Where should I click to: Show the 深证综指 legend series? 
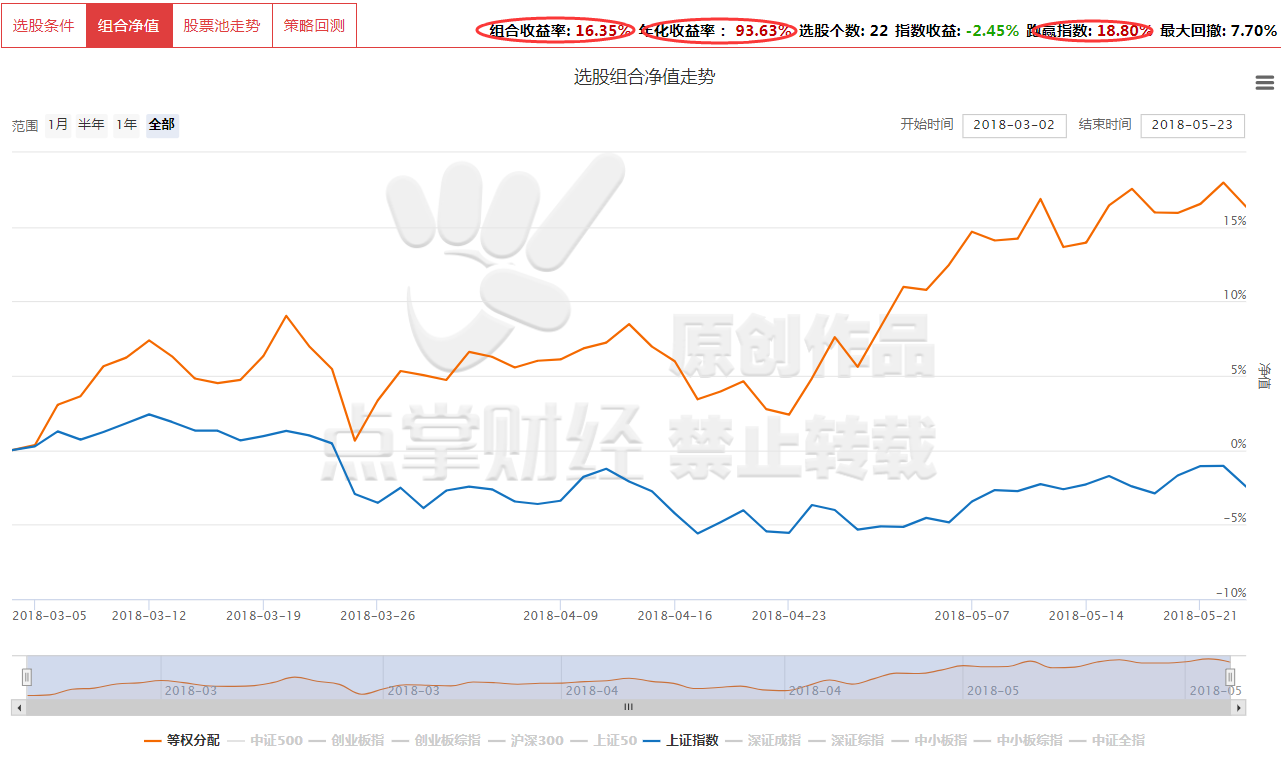[847, 741]
